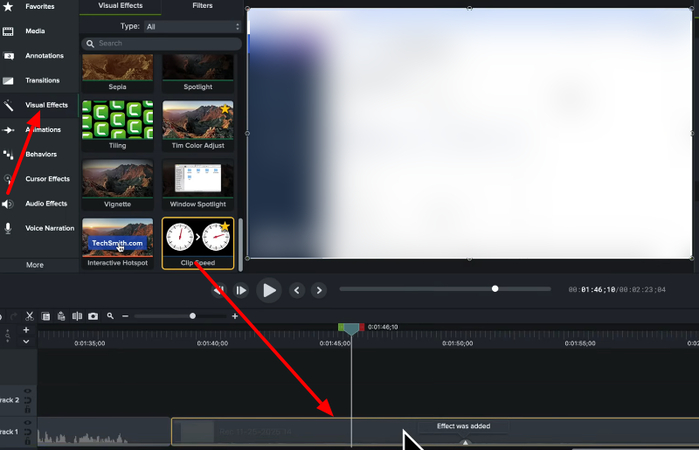699x450 pixels.
Task: Select the Window Spotlight effect
Action: 198,184
